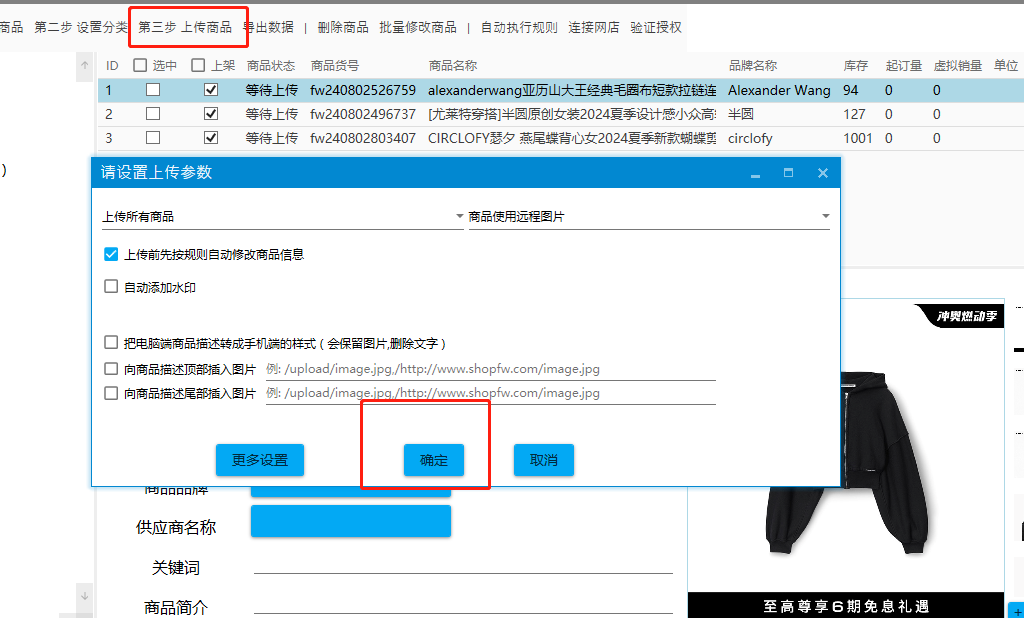This screenshot has width=1024, height=618.
Task: Expand the 商品使用远程图片 dropdown
Action: point(649,216)
